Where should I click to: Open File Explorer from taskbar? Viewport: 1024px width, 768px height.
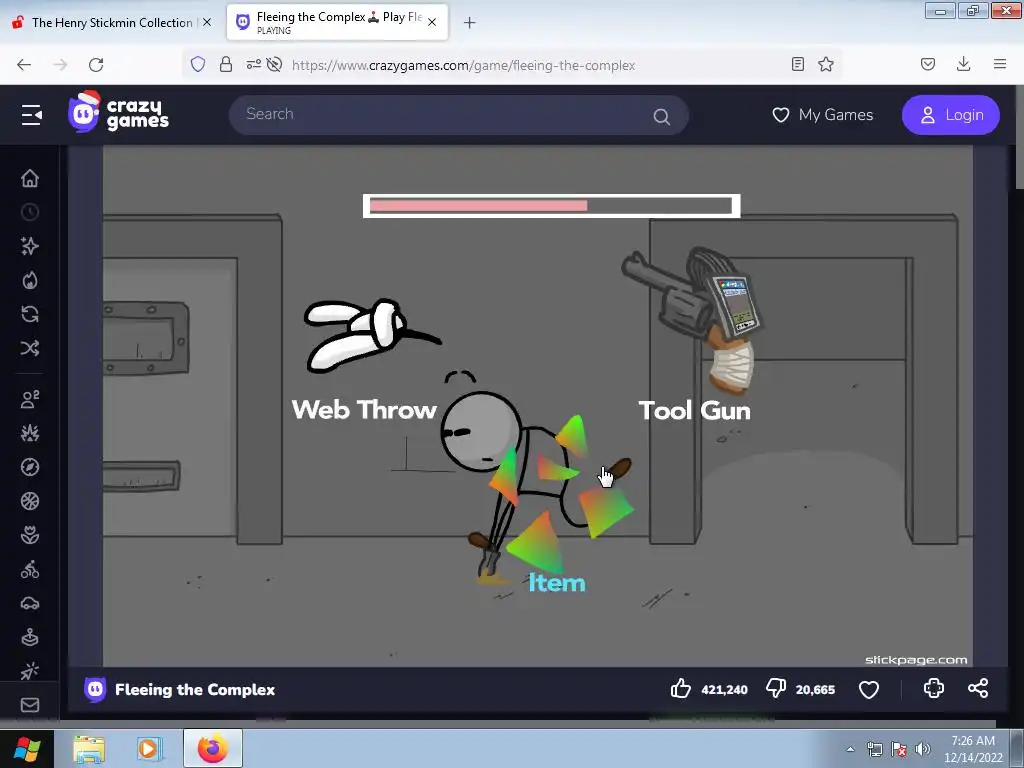(x=89, y=748)
